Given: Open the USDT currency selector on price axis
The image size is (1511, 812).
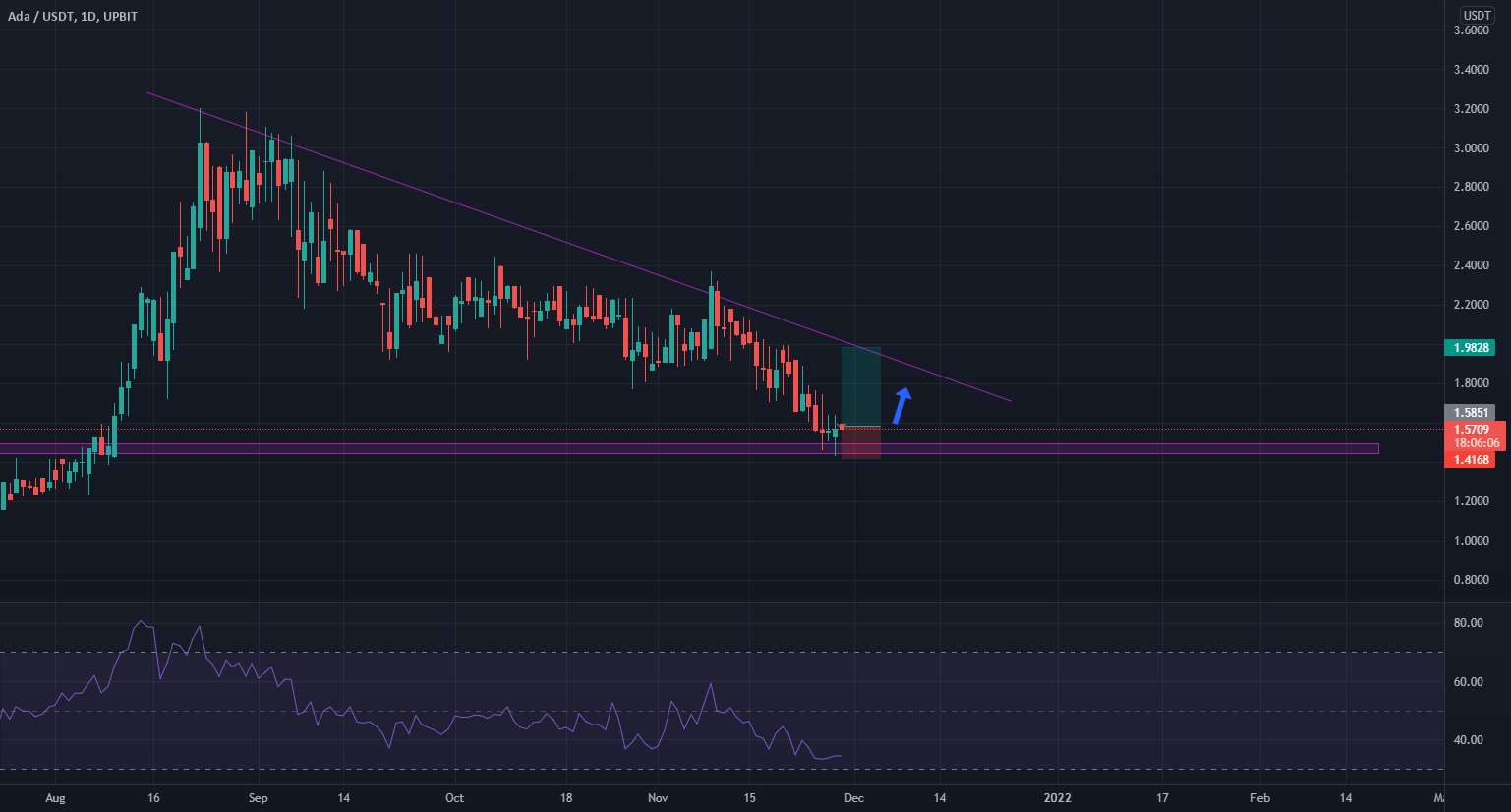Looking at the screenshot, I should [x=1477, y=15].
